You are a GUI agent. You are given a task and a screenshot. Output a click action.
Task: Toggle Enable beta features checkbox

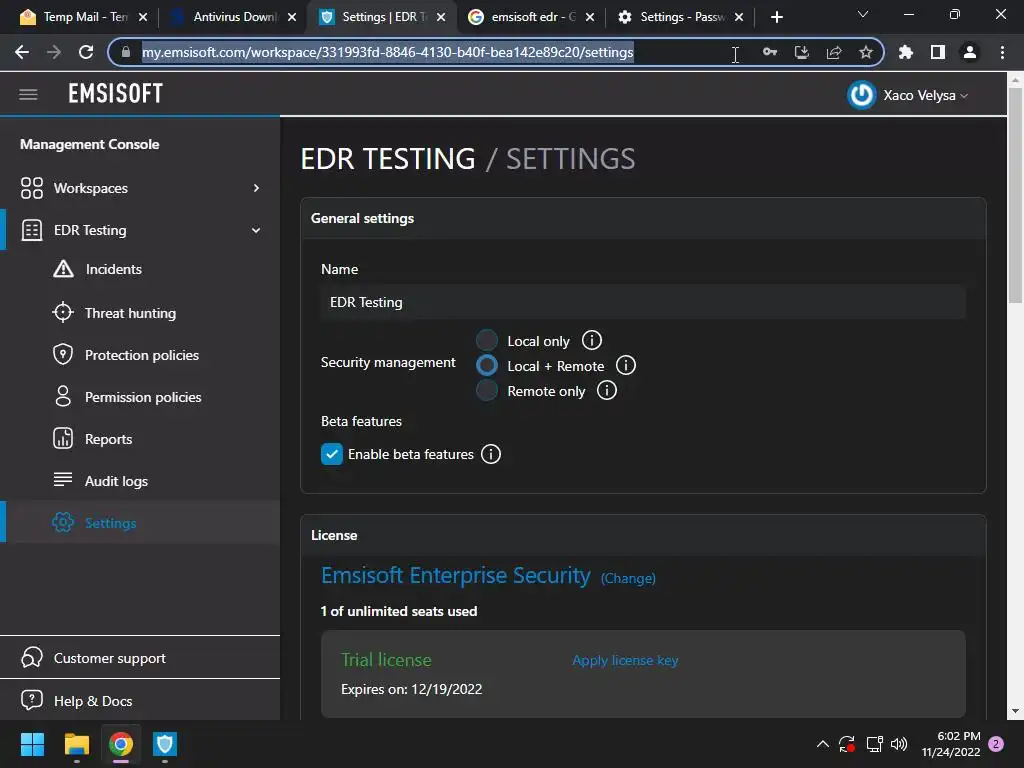(332, 454)
